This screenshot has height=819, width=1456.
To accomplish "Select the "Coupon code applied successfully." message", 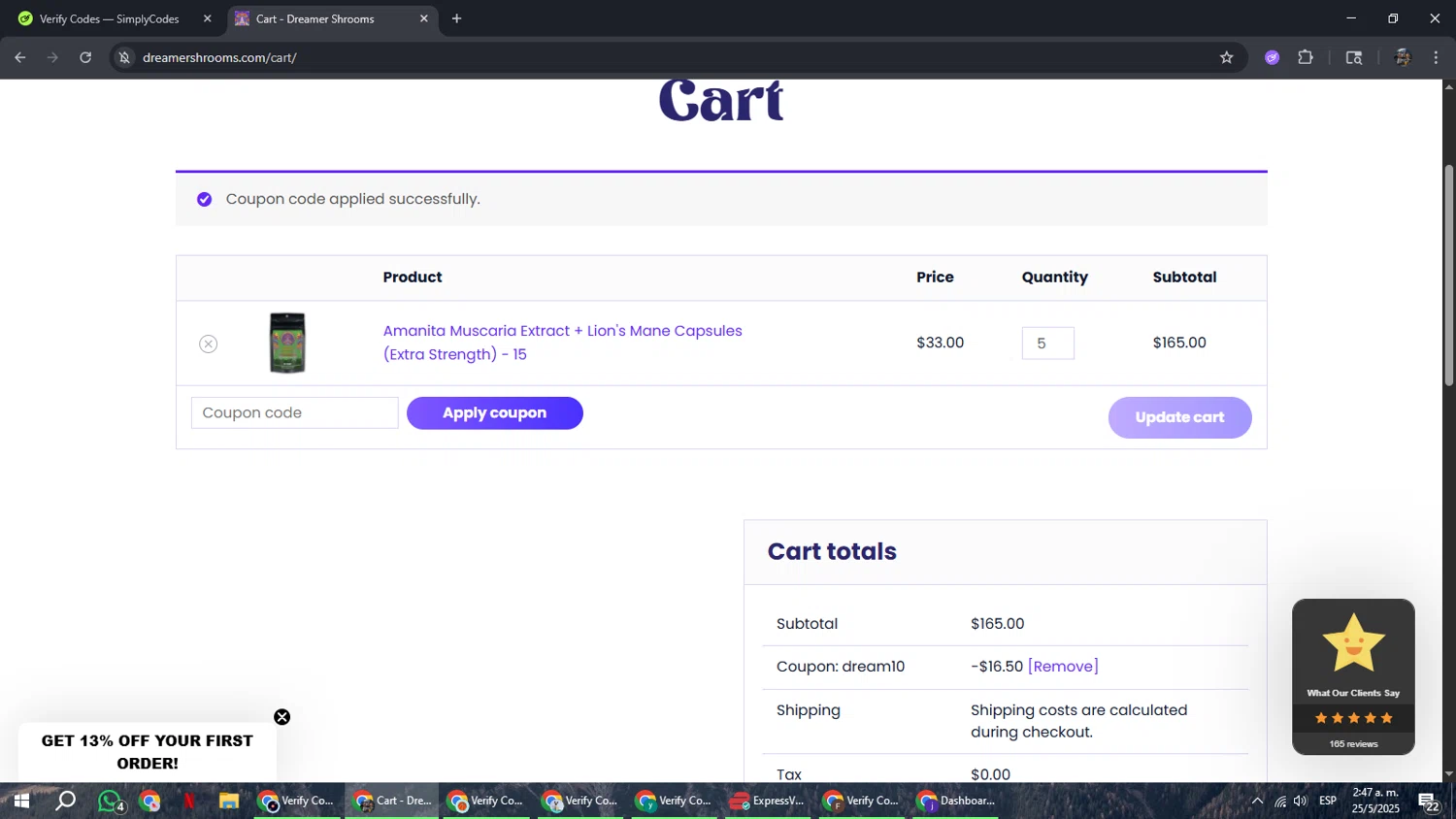I will (353, 199).
